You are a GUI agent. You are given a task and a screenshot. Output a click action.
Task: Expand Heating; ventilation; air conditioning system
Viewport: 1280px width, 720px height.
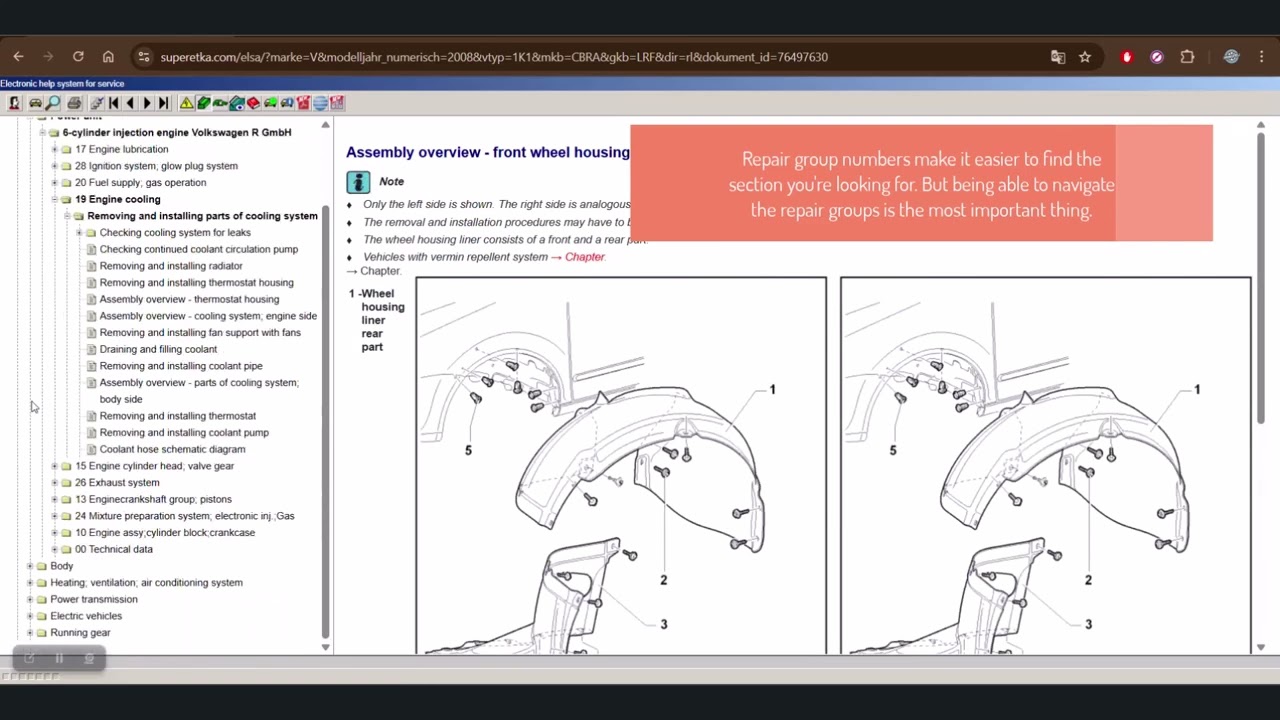point(30,583)
